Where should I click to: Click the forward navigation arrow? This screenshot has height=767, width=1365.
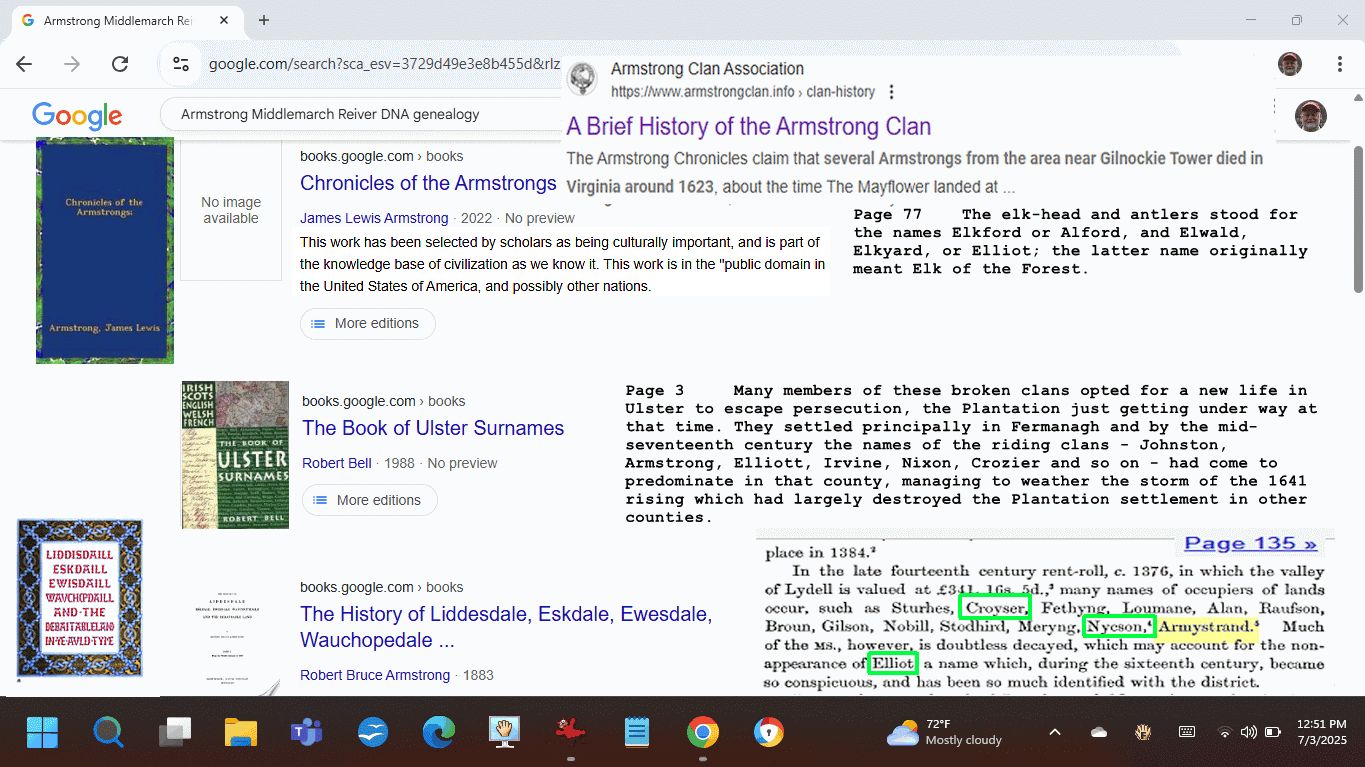[x=72, y=64]
